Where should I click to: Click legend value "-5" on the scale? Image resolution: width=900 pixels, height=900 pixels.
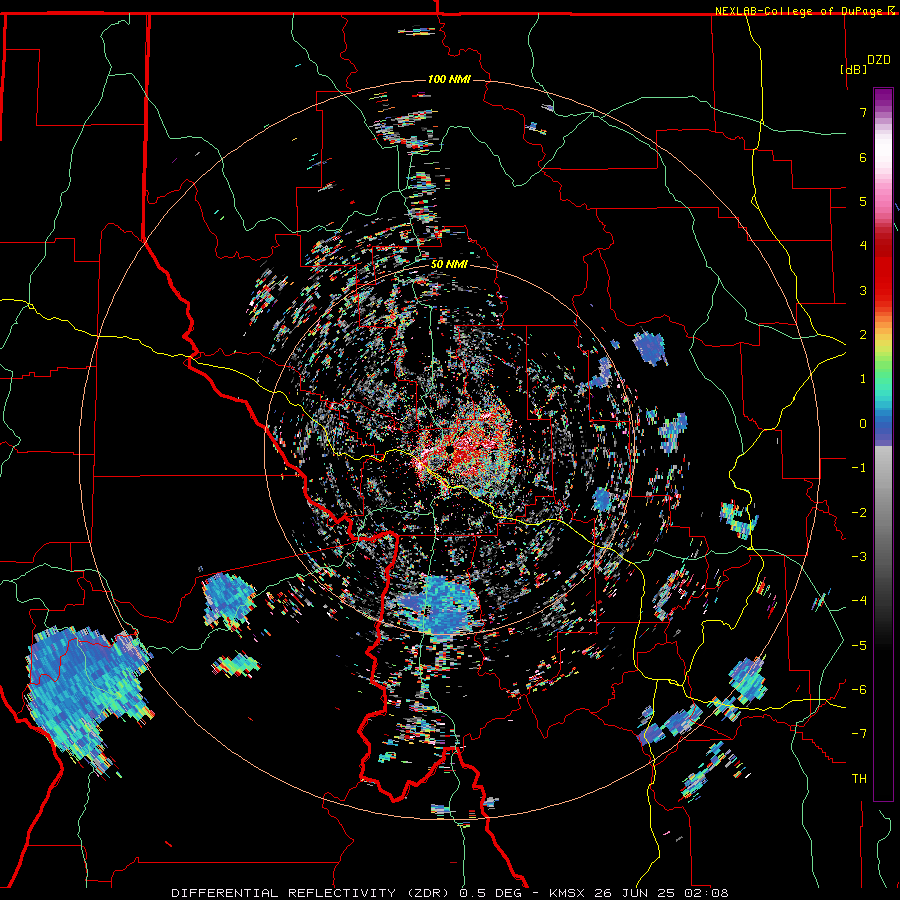tap(859, 646)
